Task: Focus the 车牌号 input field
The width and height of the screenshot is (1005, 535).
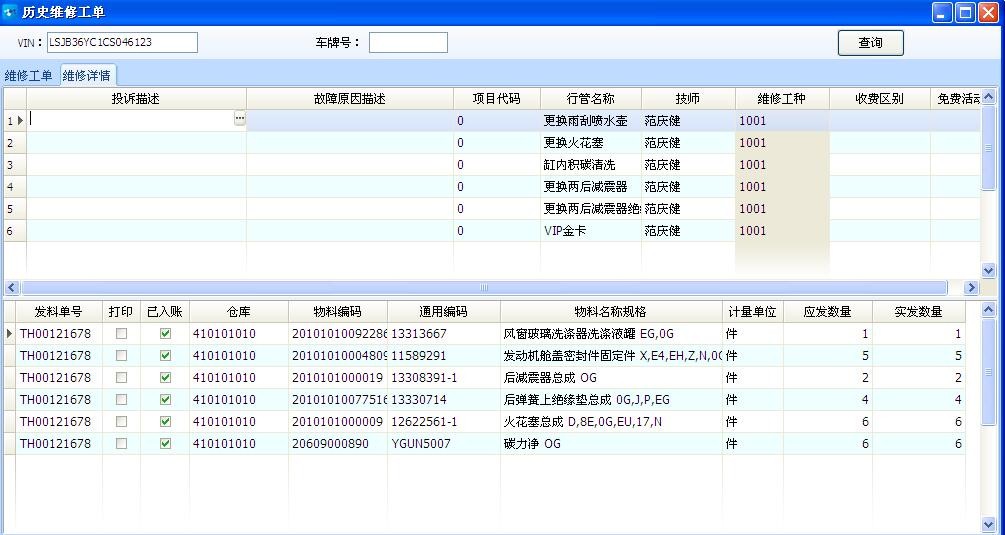Action: 408,42
